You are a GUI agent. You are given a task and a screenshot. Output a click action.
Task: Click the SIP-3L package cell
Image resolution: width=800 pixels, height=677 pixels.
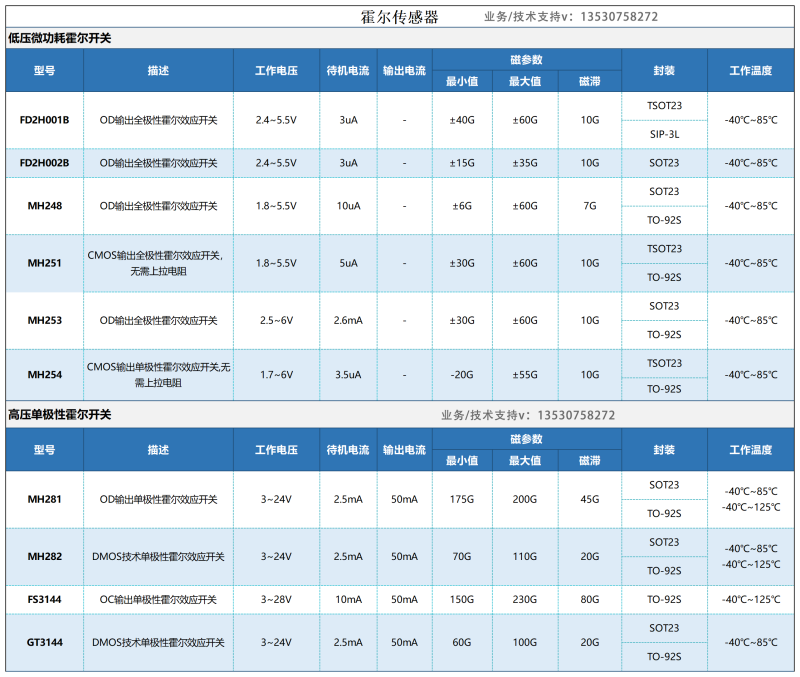(x=664, y=134)
